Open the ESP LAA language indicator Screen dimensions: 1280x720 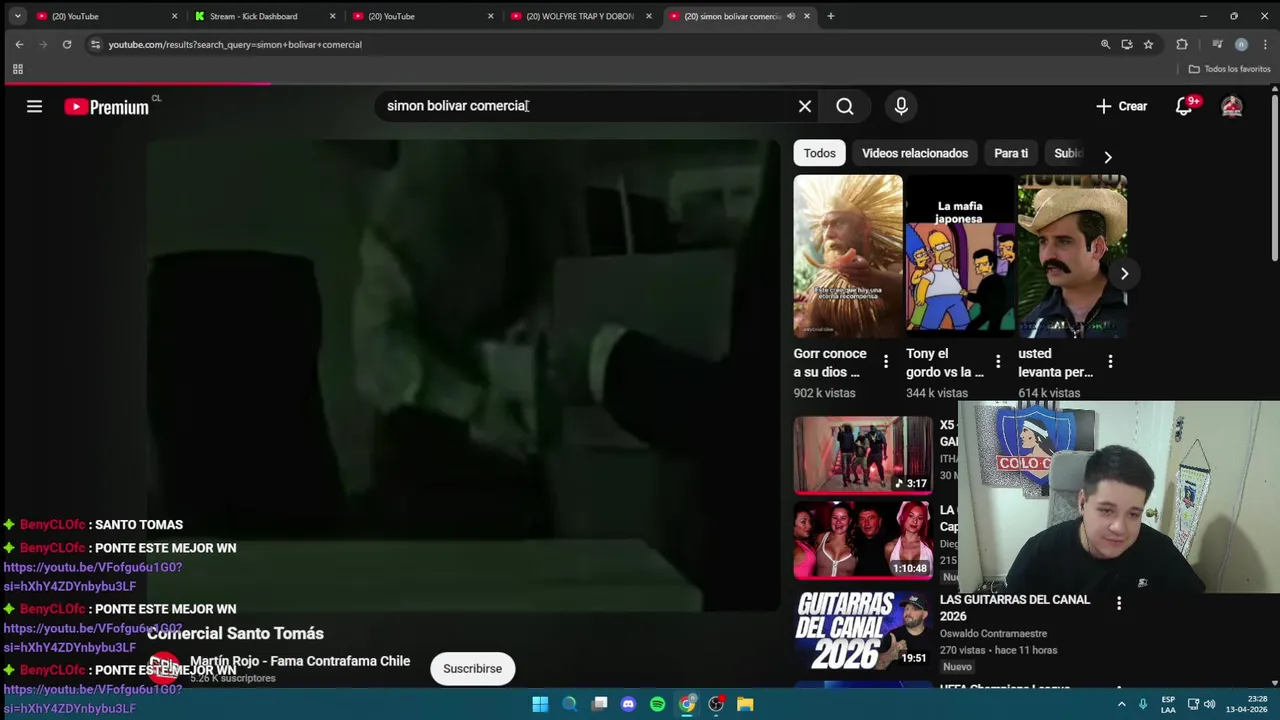pyautogui.click(x=1168, y=704)
